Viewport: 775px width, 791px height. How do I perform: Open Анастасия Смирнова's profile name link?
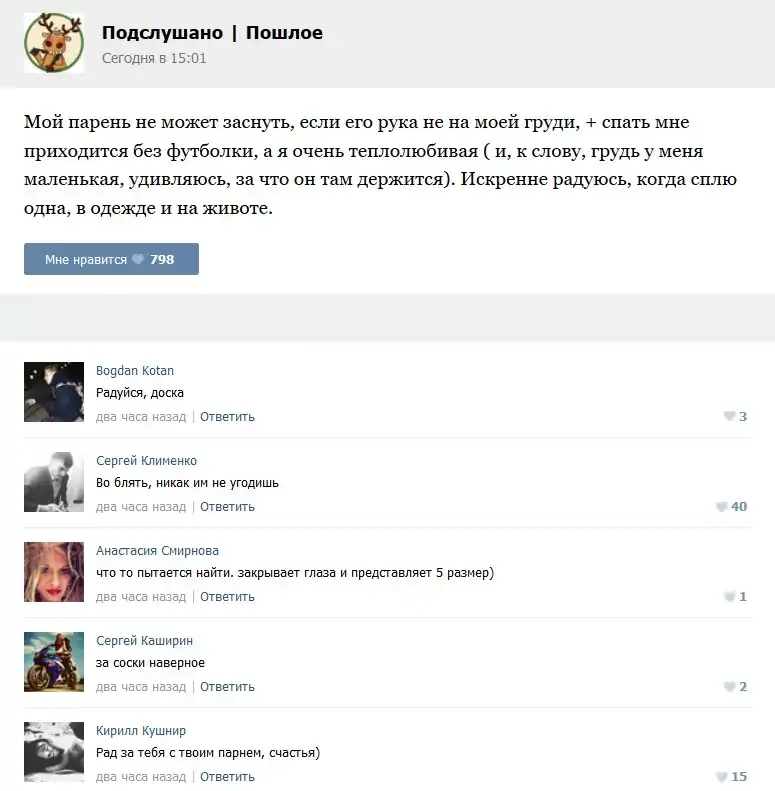(x=157, y=551)
